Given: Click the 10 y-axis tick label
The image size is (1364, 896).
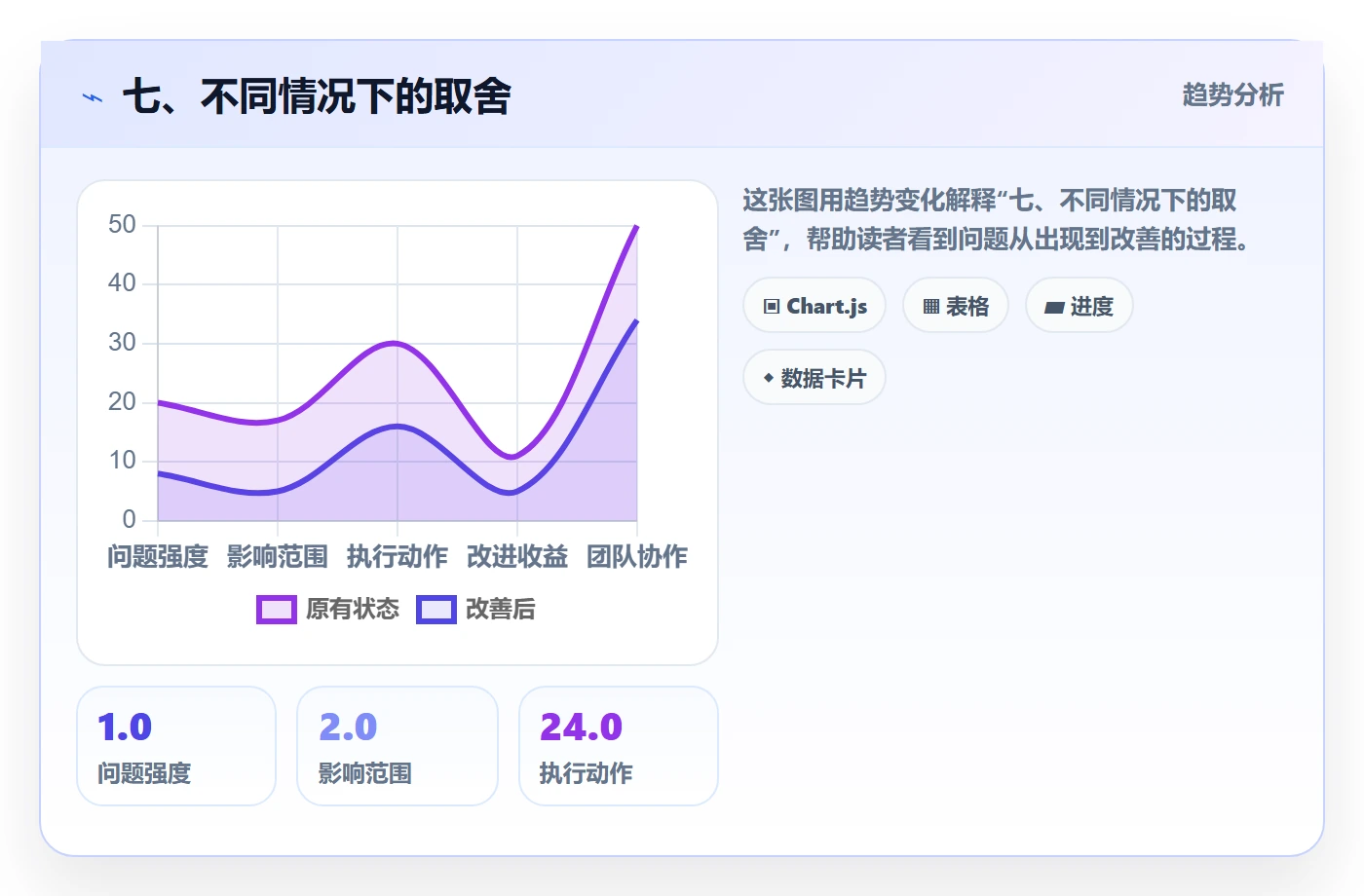Looking at the screenshot, I should 123,461.
